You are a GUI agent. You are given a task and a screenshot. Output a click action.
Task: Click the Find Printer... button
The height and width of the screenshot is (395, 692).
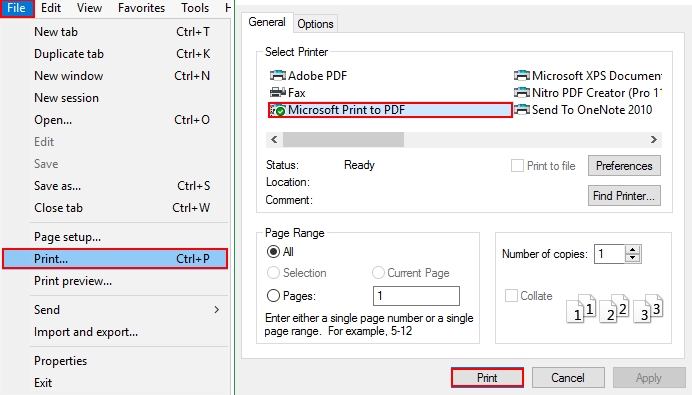click(x=624, y=196)
